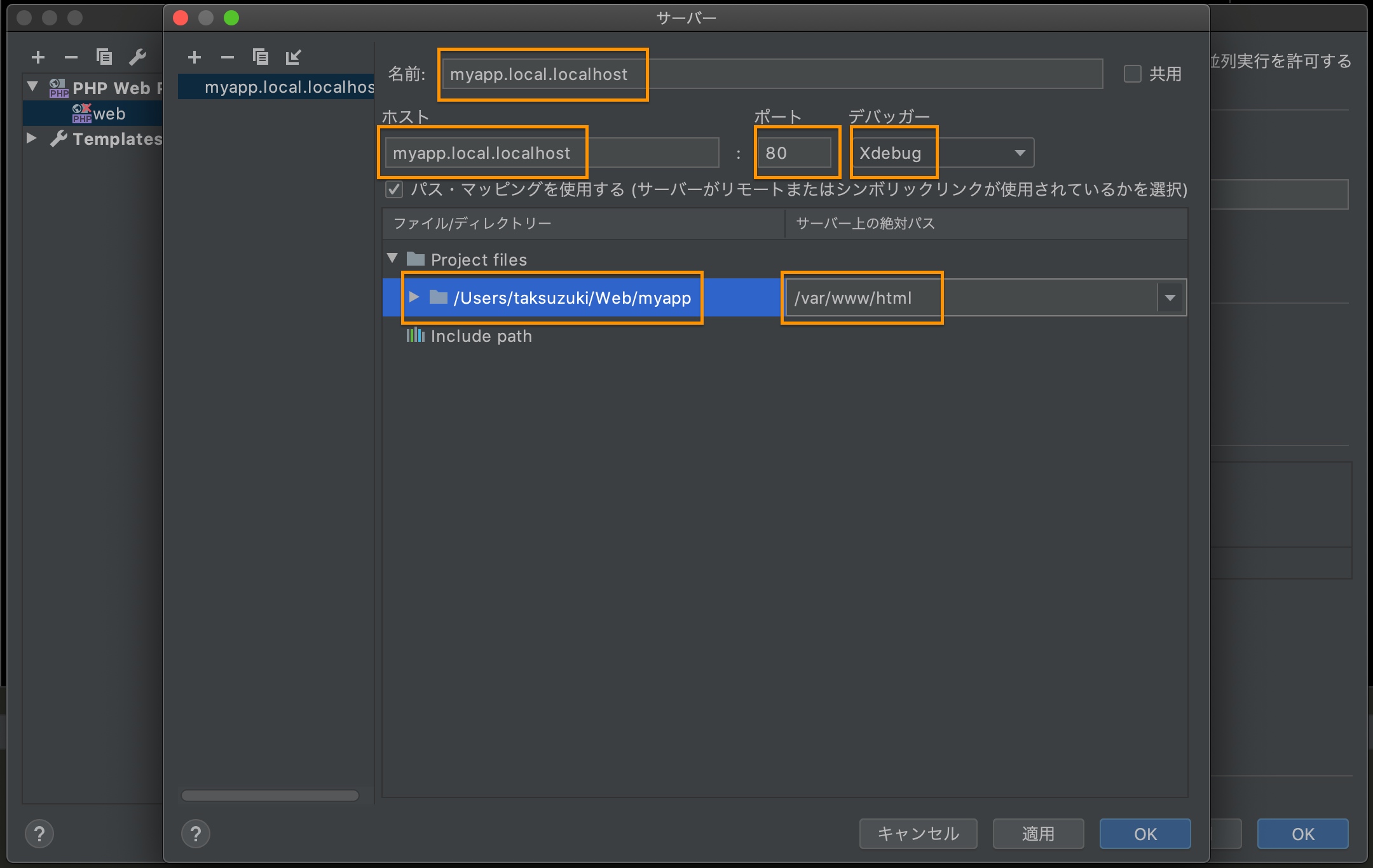
Task: Add a new server with plus icon
Action: click(195, 57)
